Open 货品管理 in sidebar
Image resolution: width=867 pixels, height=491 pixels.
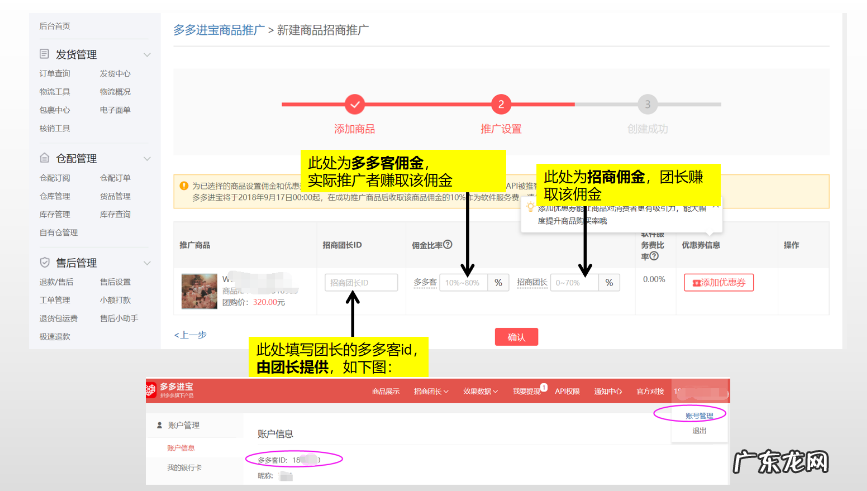click(x=115, y=196)
